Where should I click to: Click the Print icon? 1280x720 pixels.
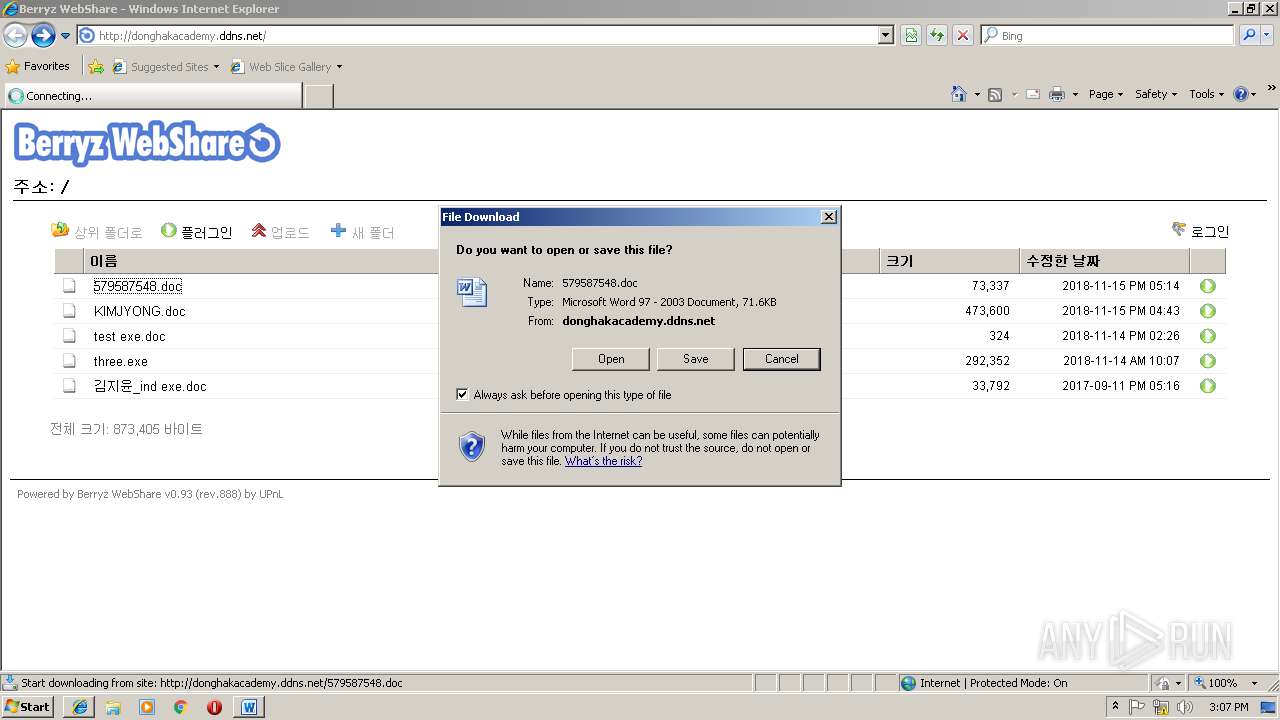pos(1057,94)
